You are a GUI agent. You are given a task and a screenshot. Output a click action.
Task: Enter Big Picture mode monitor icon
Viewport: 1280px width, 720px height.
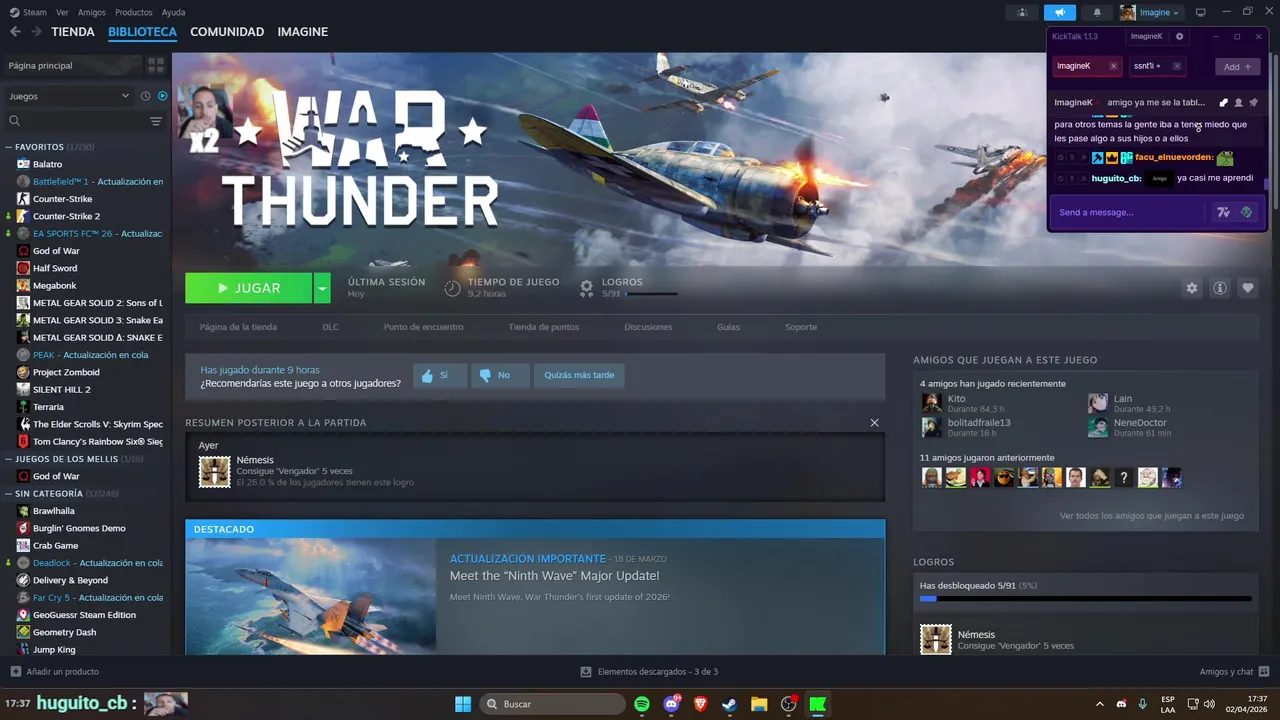[1201, 13]
